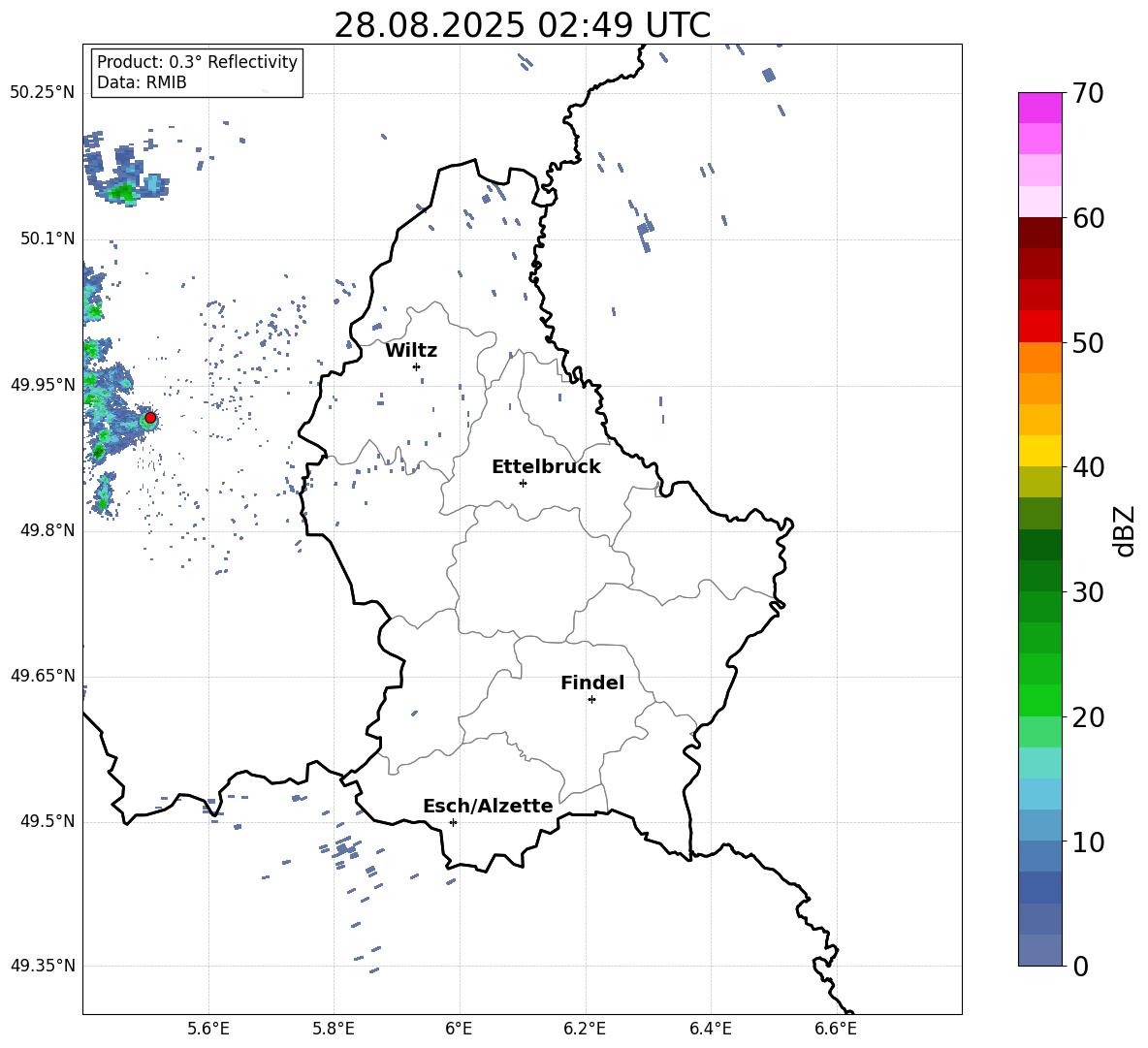Click the red radar location marker

coord(150,418)
